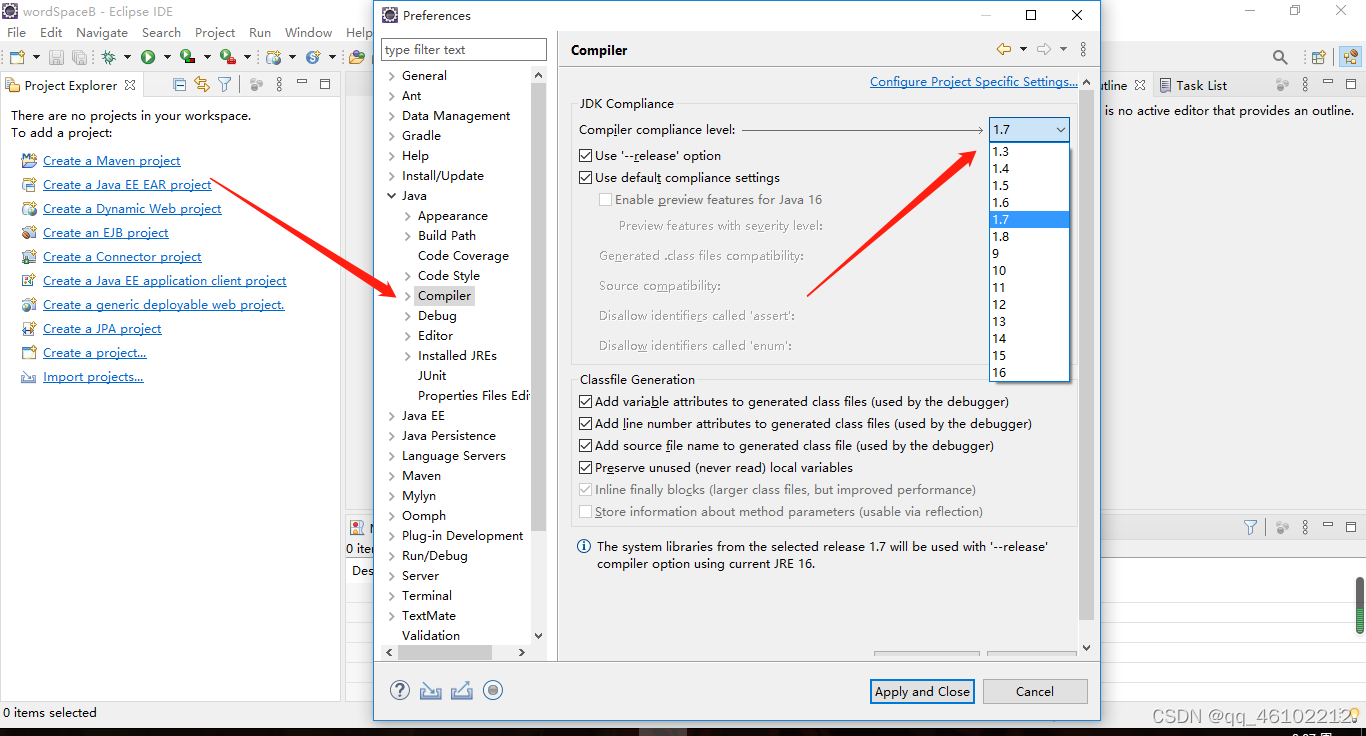Click the Import preferences icon
1366x736 pixels.
[430, 690]
